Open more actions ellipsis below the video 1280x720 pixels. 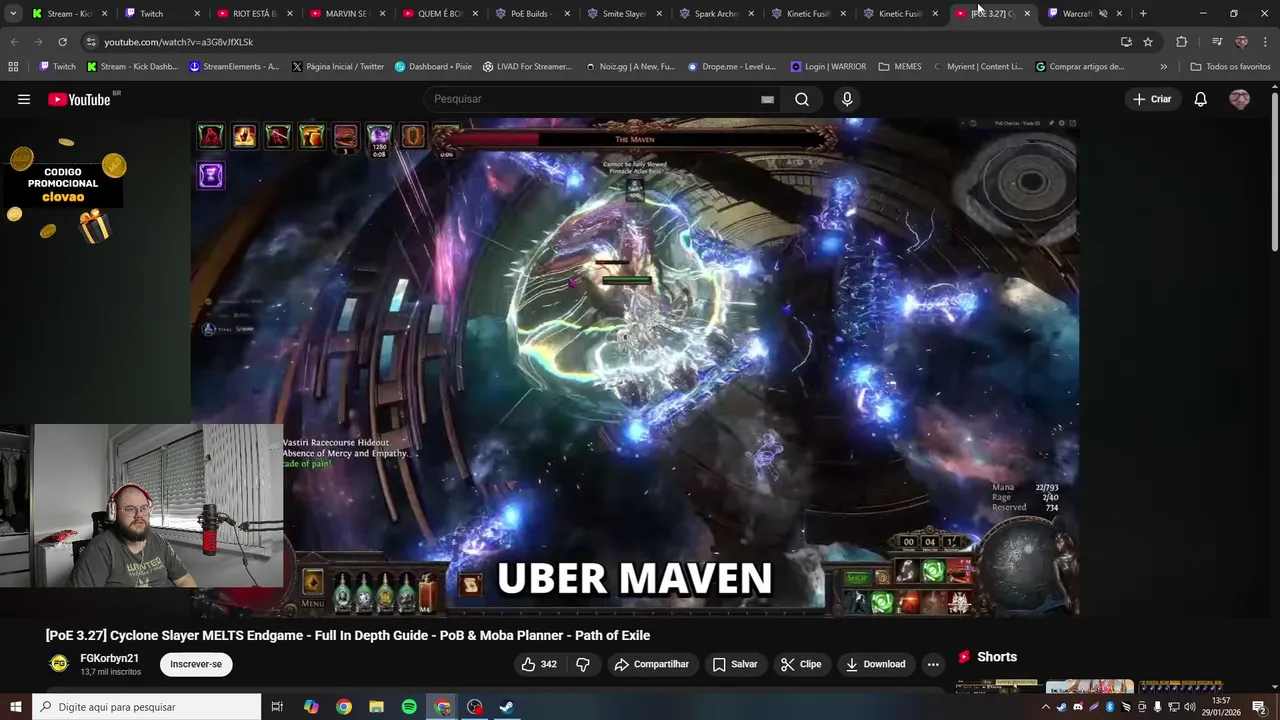tap(933, 664)
